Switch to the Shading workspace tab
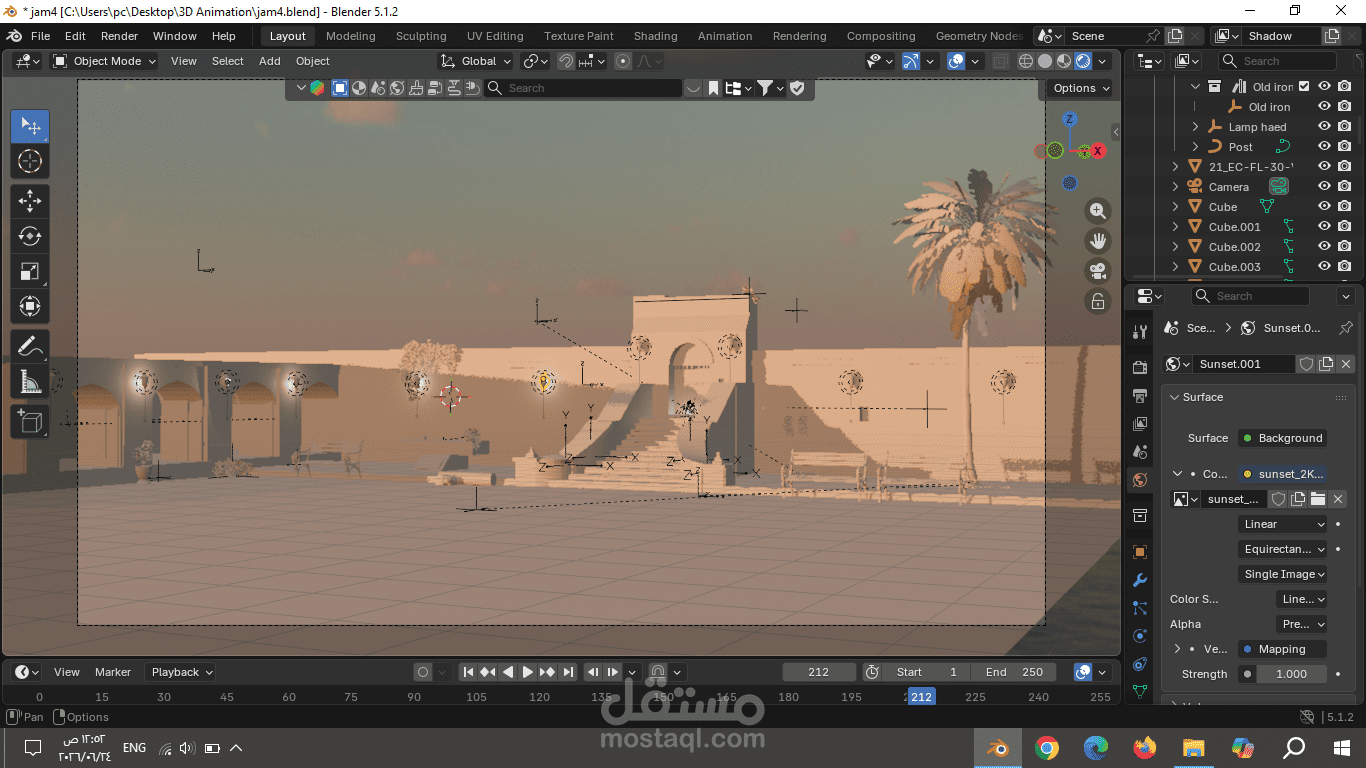This screenshot has height=768, width=1366. pyautogui.click(x=655, y=36)
